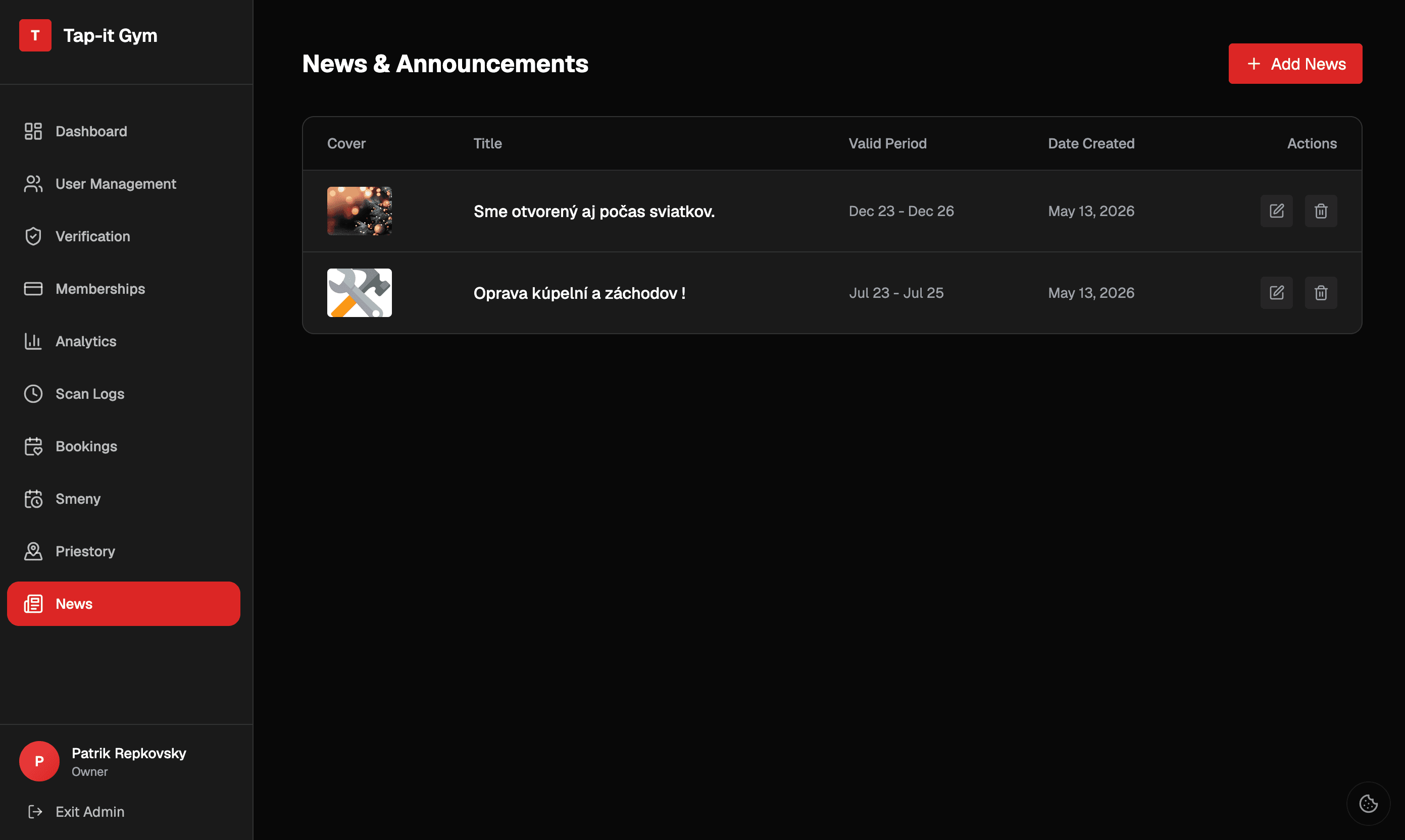Open the Smeny page

pyautogui.click(x=123, y=499)
